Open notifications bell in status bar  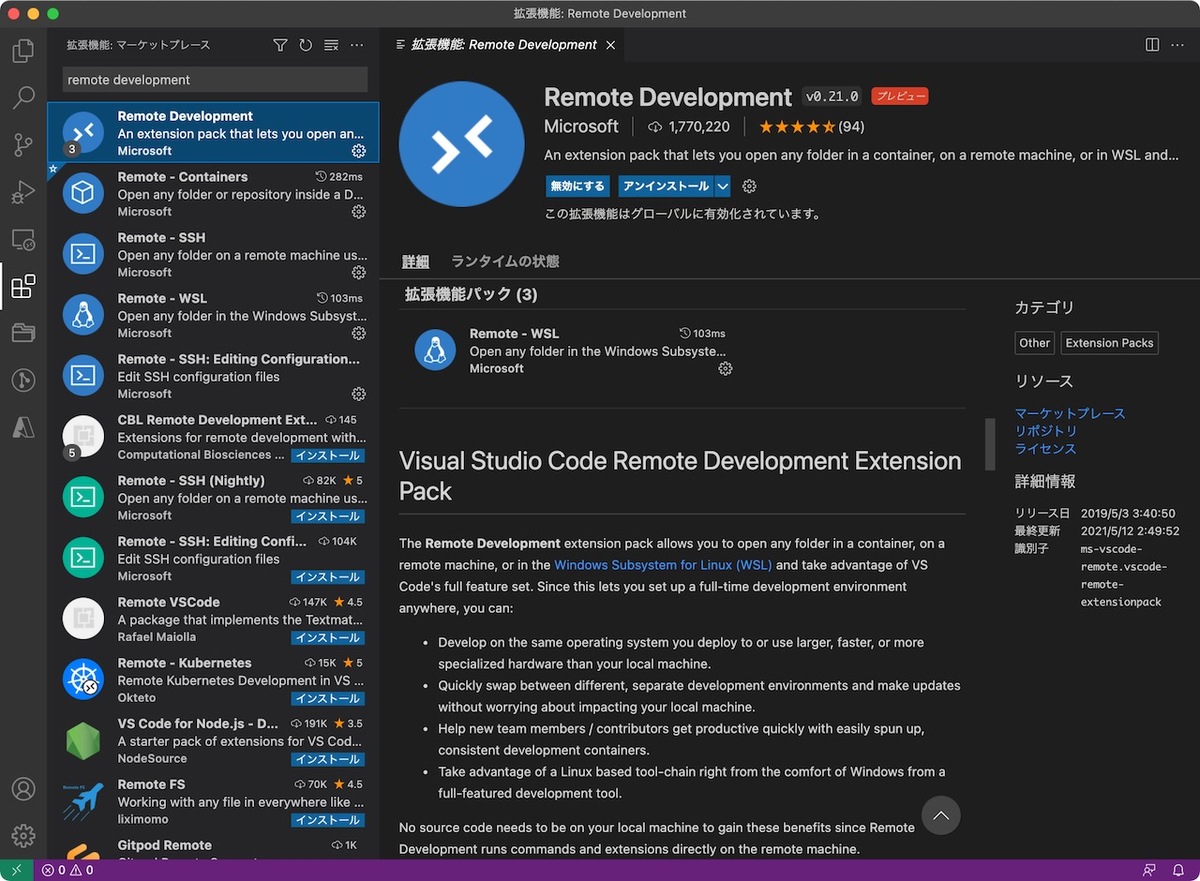pos(1178,870)
